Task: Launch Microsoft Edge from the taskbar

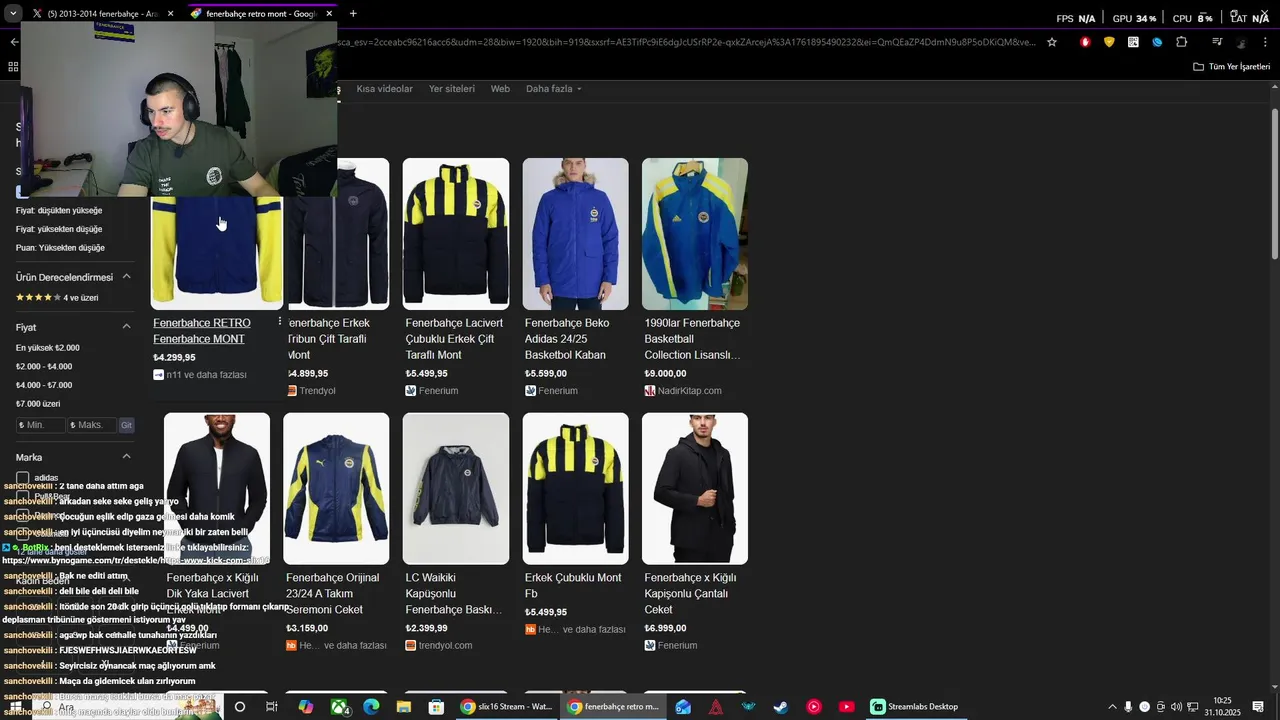Action: (x=371, y=707)
